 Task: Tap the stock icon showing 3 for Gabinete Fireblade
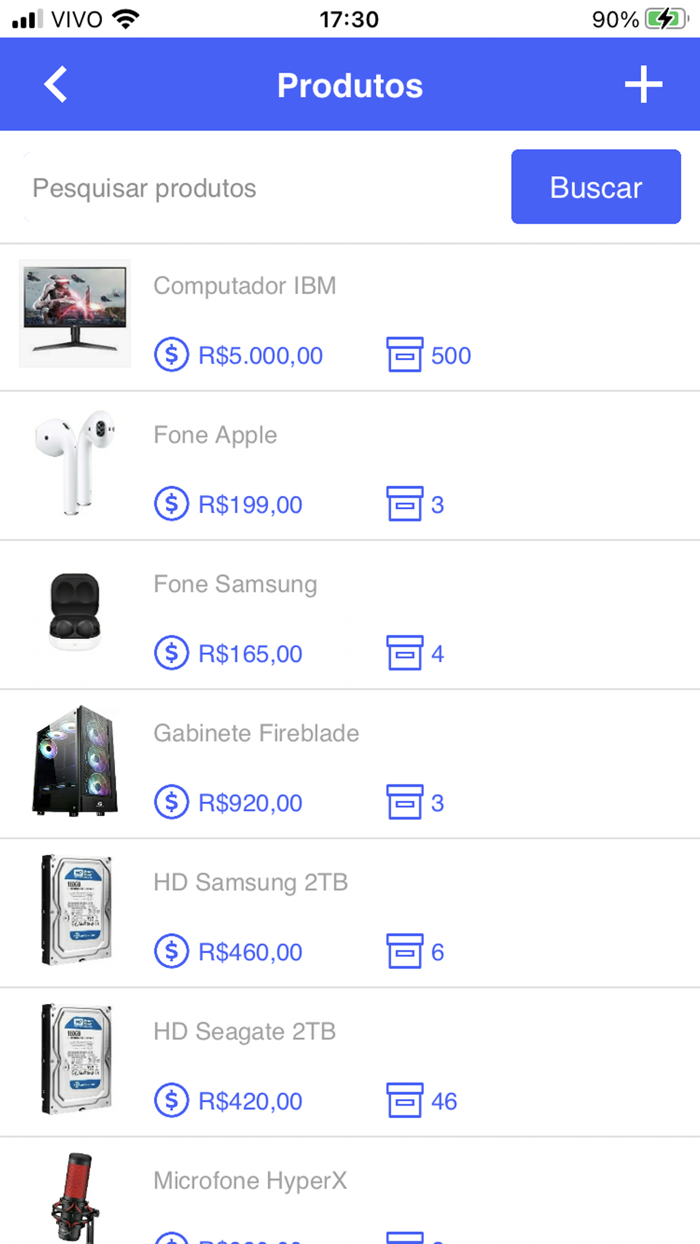(405, 802)
